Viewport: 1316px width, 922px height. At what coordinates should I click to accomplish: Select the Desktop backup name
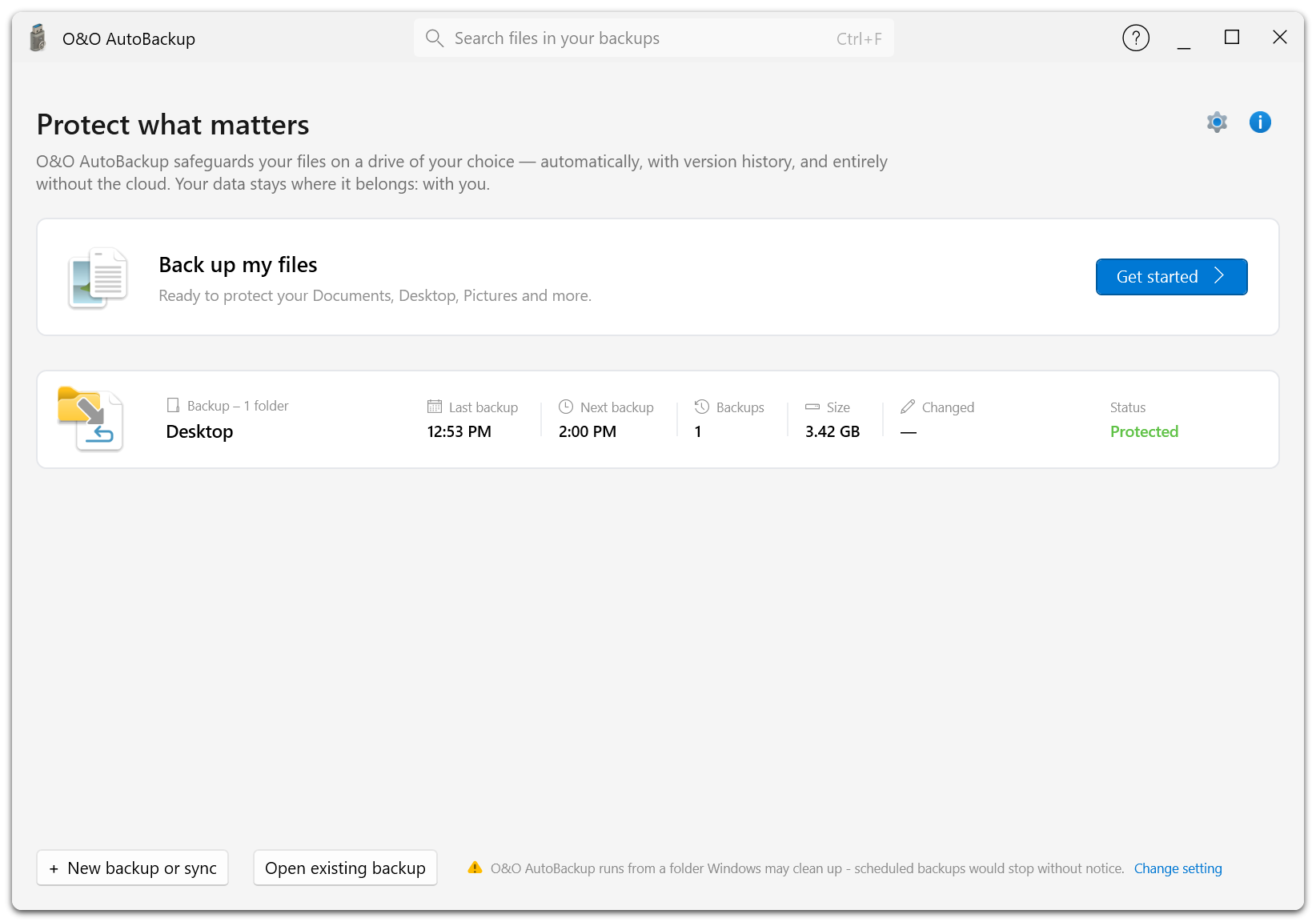[199, 431]
